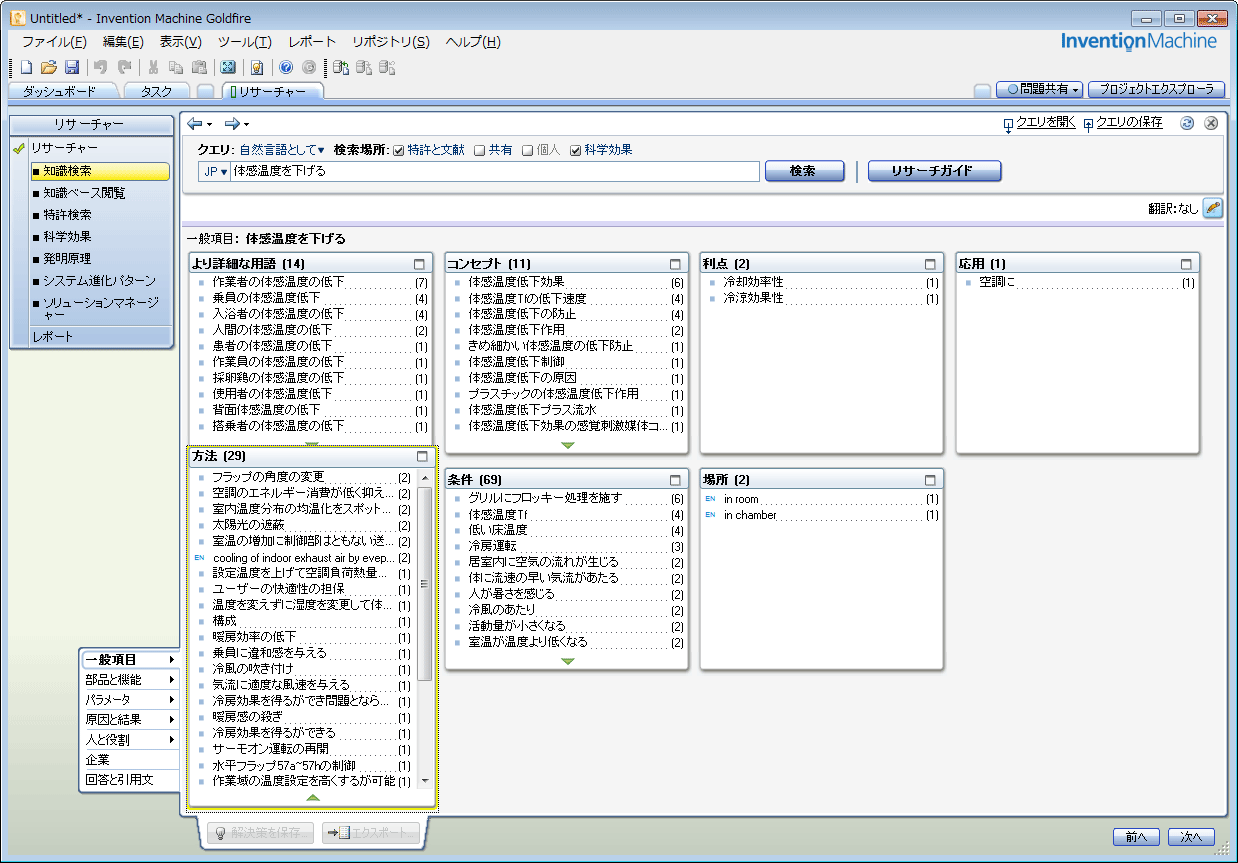1238x863 pixels.
Task: Open the ファイル menu
Action: coord(54,42)
